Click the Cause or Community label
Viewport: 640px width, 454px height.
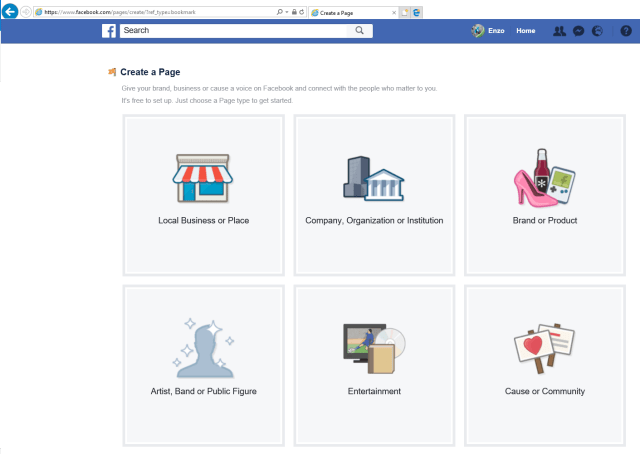click(x=545, y=391)
